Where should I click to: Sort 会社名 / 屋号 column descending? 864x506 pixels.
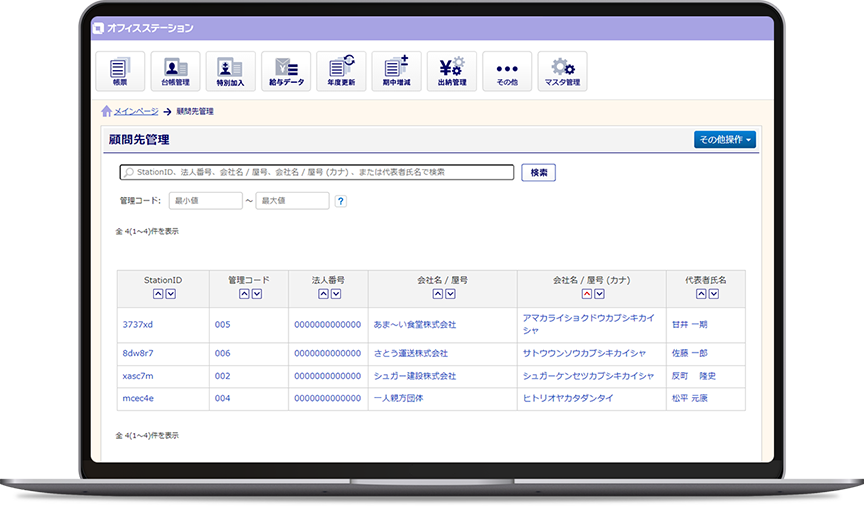click(x=450, y=294)
